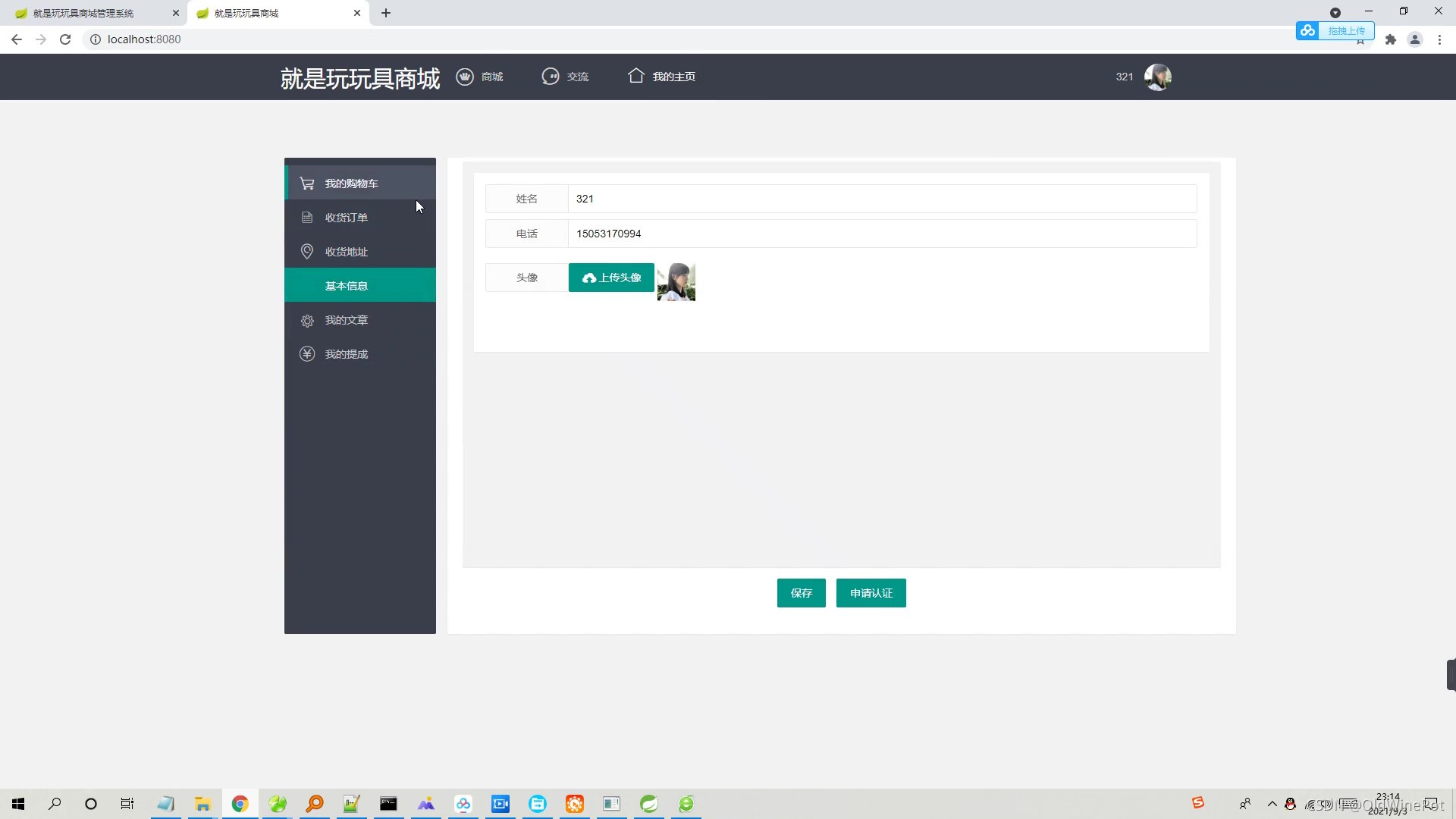Click the user avatar in top navbar

click(1158, 77)
